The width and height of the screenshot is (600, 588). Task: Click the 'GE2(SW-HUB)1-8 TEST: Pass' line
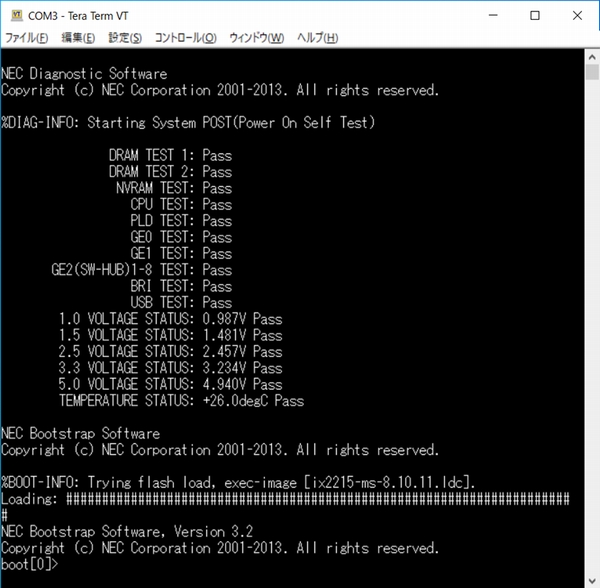pyautogui.click(x=142, y=270)
